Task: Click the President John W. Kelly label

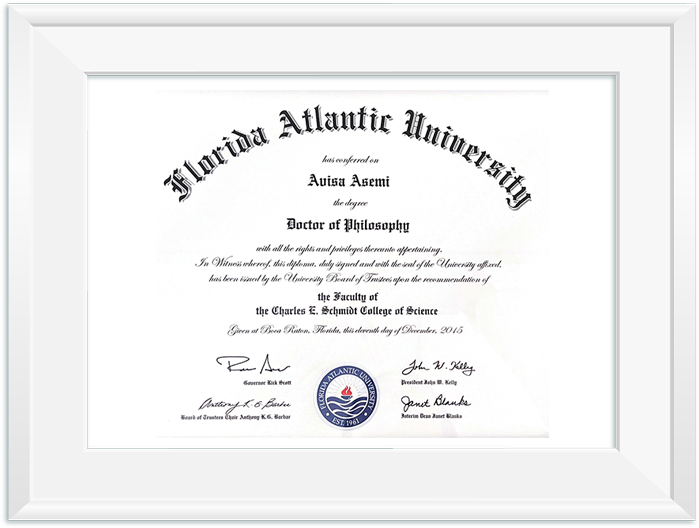Action: click(x=429, y=382)
